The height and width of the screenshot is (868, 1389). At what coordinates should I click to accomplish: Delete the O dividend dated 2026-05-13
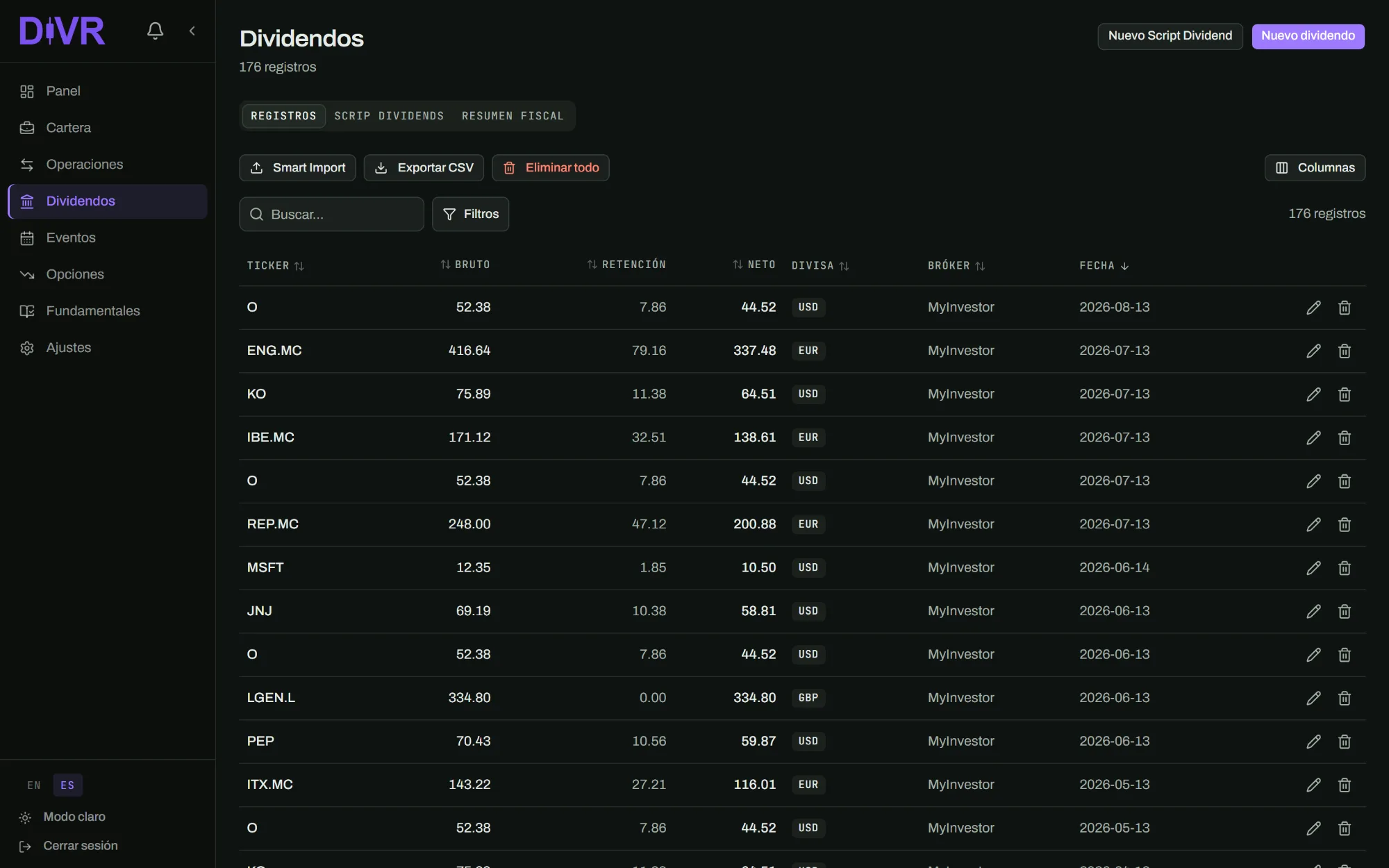coord(1345,828)
